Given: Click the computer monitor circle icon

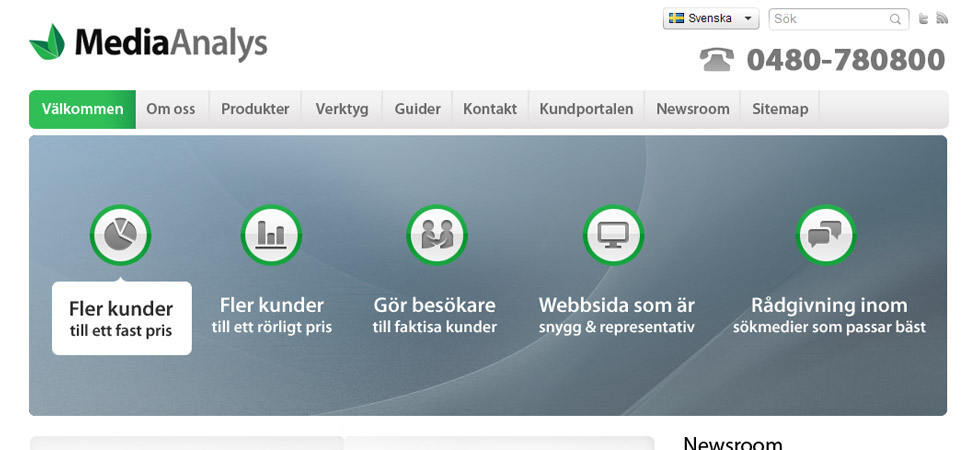Looking at the screenshot, I should tap(613, 235).
